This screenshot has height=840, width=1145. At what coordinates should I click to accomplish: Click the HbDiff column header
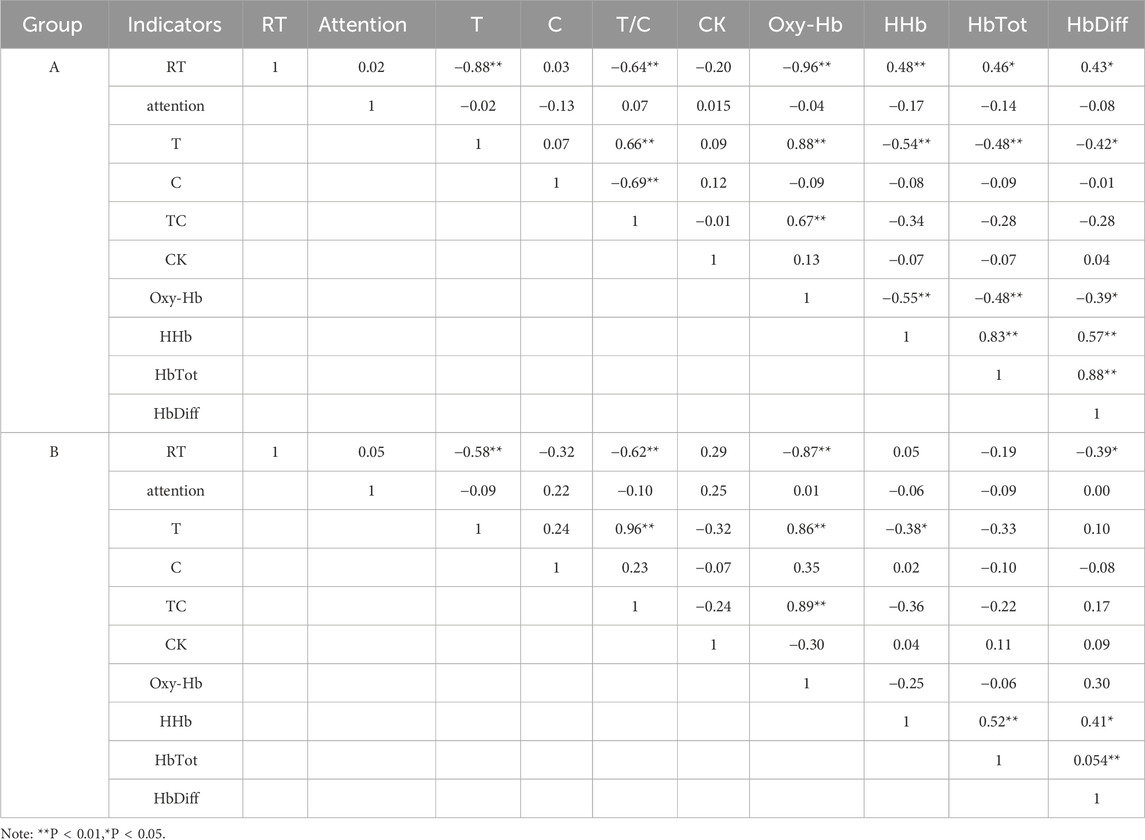point(1096,25)
